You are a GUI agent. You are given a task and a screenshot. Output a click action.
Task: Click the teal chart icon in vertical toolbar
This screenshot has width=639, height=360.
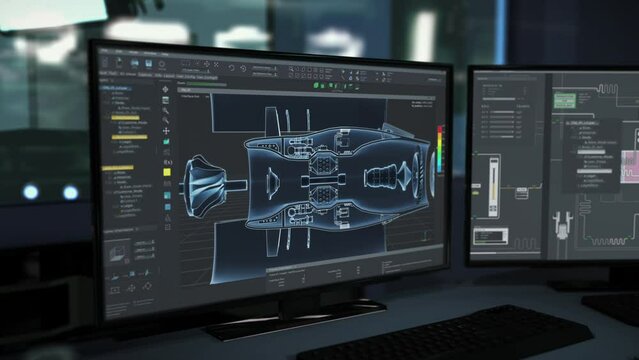pos(166,141)
